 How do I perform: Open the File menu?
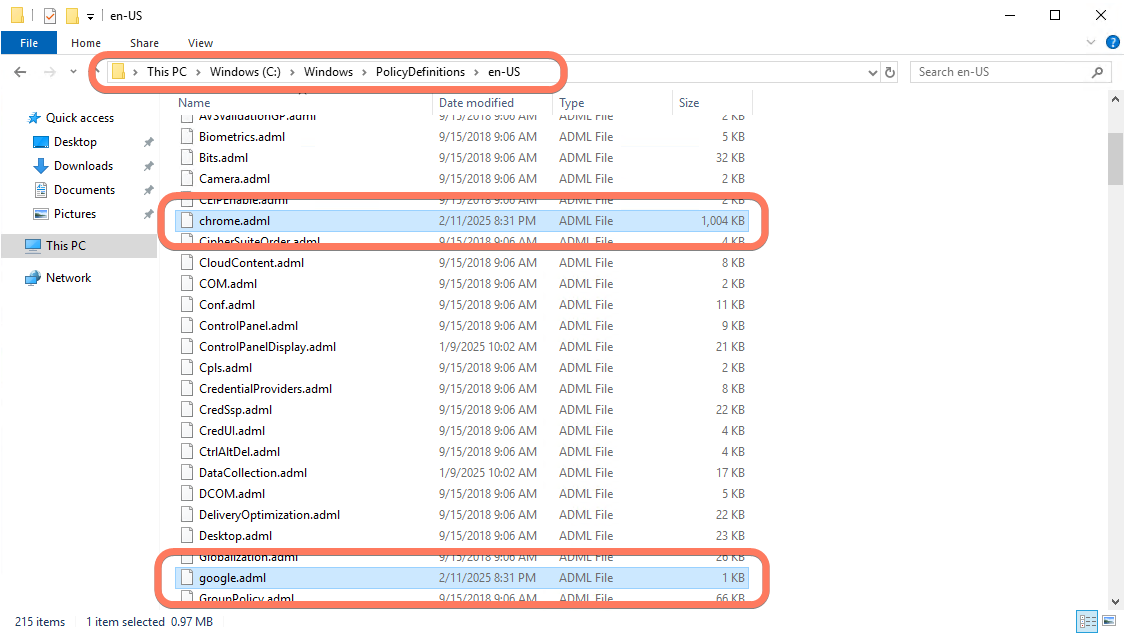(x=29, y=43)
